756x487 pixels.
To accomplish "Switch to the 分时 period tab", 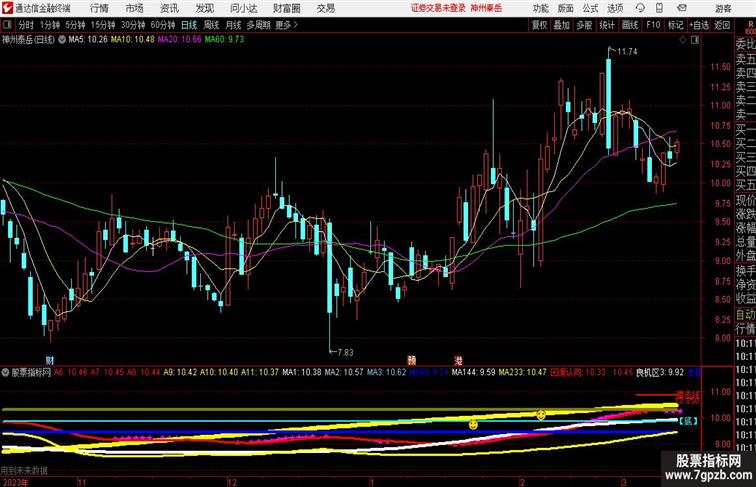I will (x=26, y=25).
